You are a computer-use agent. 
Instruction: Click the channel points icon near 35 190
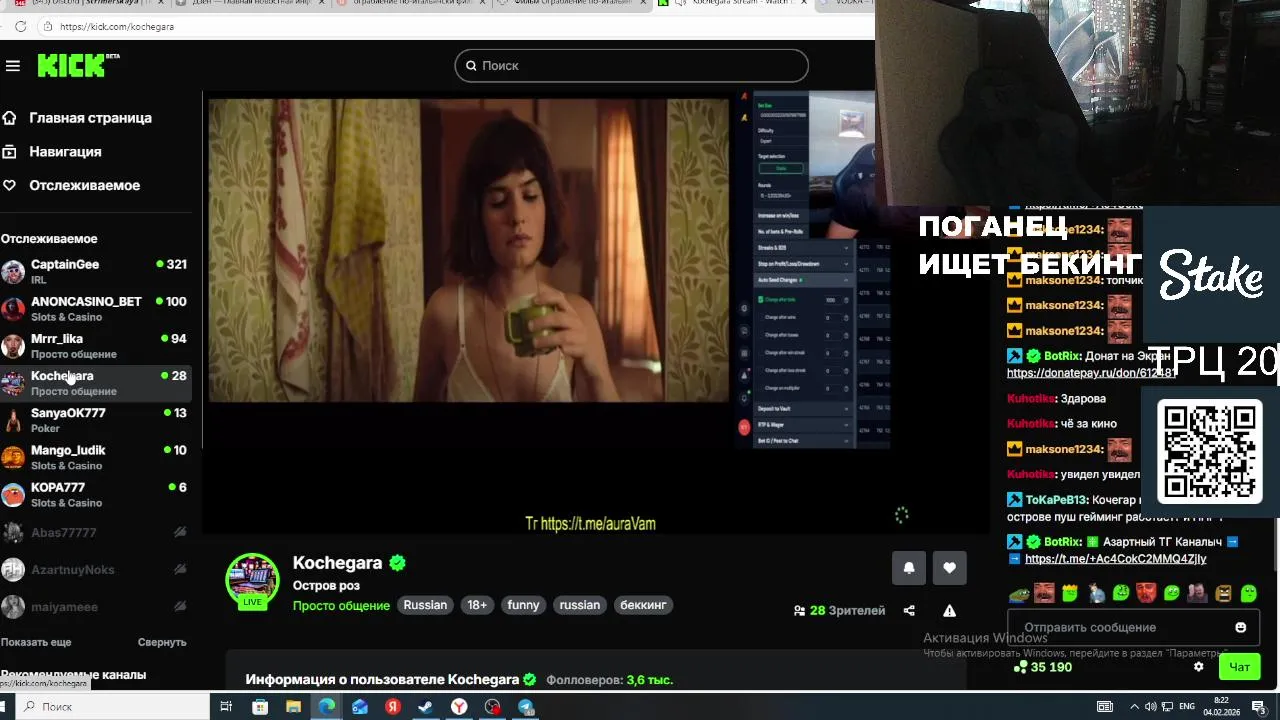(1020, 667)
